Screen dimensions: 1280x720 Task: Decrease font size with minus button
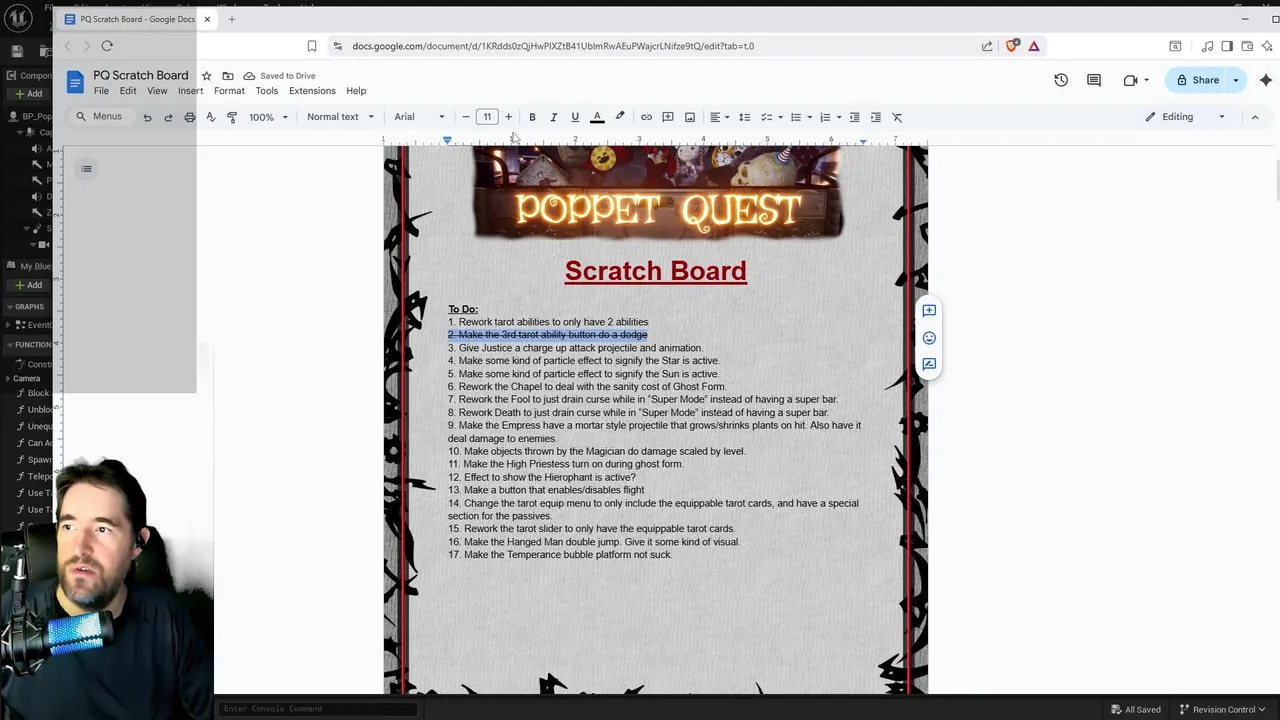point(465,117)
